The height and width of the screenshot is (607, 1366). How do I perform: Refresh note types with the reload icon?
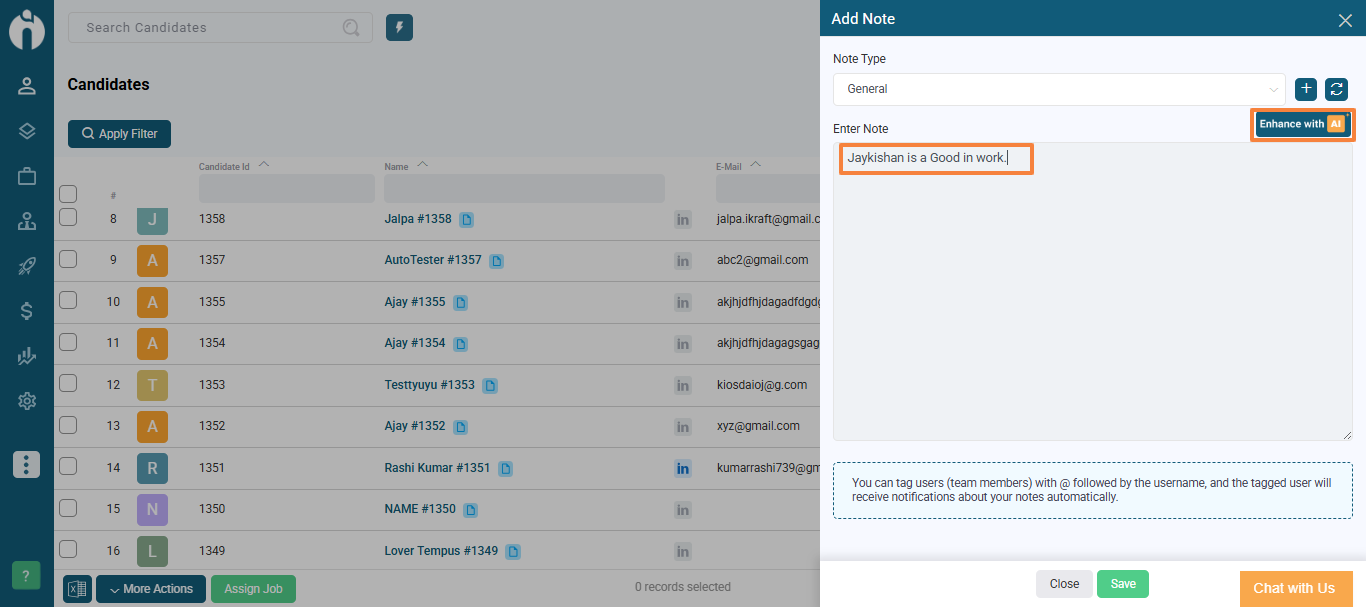pyautogui.click(x=1336, y=89)
